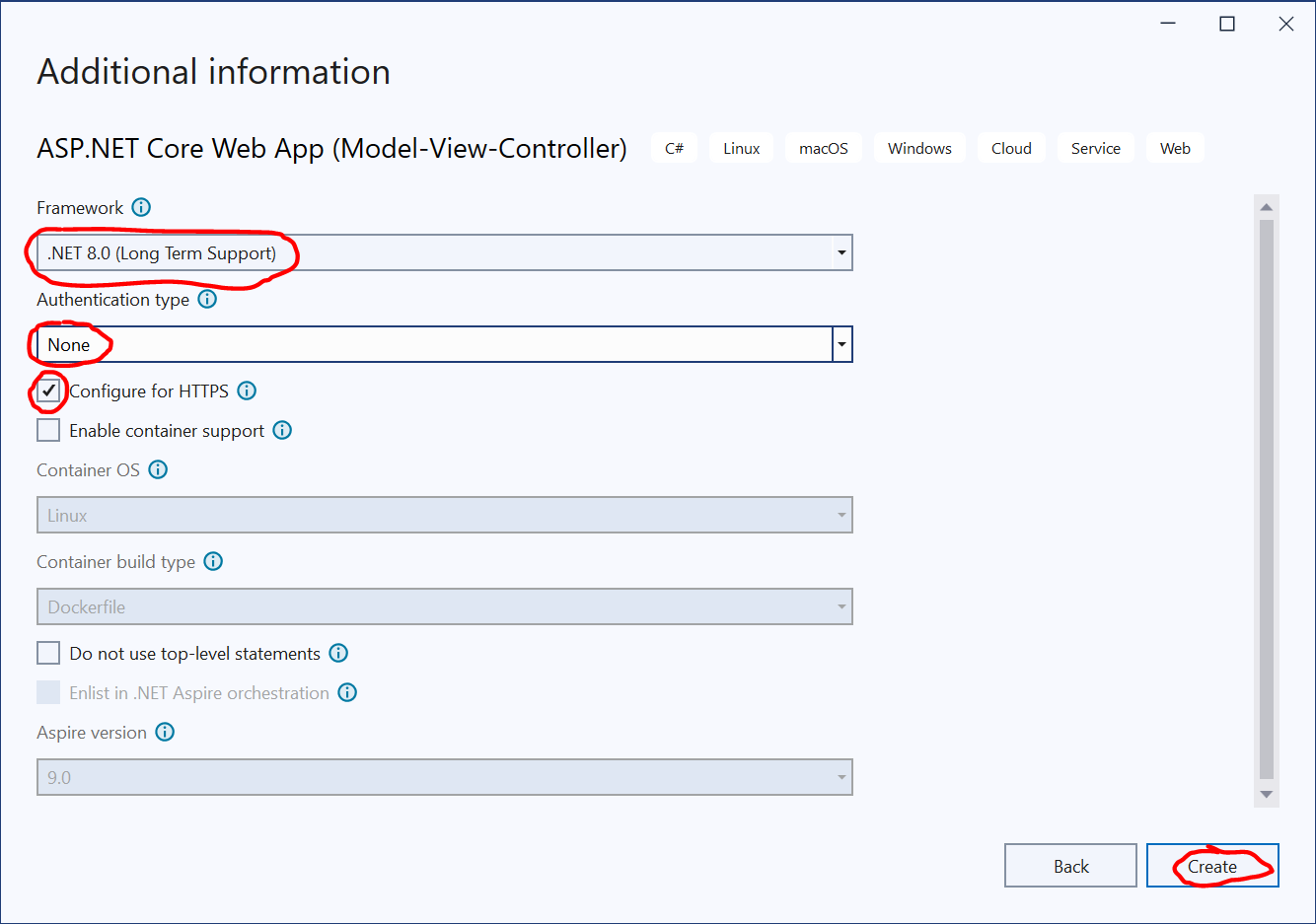1316x924 pixels.
Task: Click the Container OS label
Action: pyautogui.click(x=88, y=469)
